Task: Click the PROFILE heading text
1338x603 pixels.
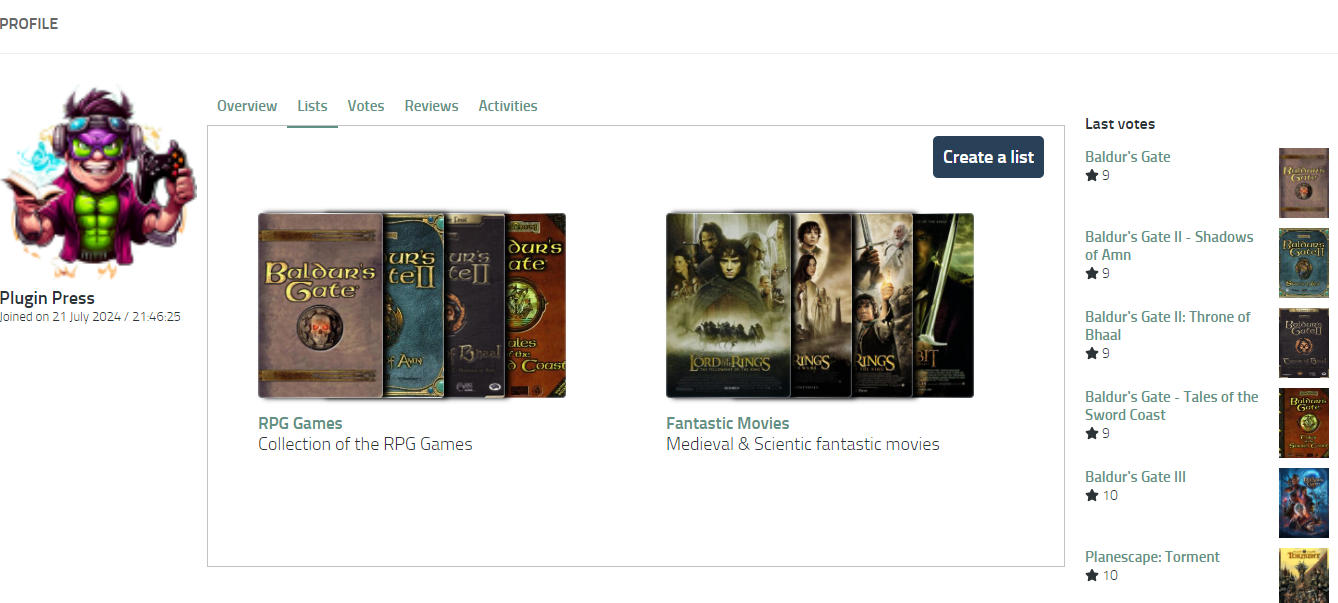Action: (29, 24)
